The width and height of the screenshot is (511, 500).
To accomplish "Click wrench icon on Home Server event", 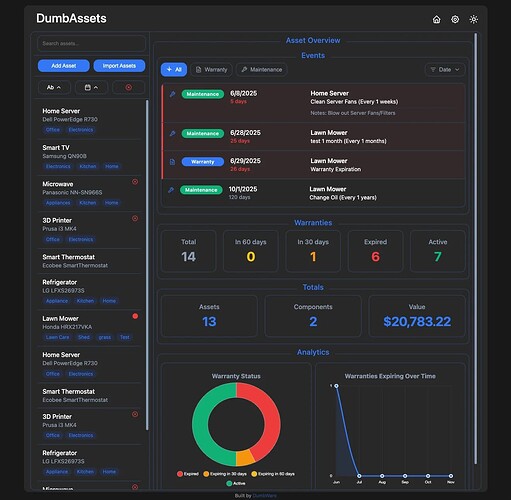I will pos(172,94).
